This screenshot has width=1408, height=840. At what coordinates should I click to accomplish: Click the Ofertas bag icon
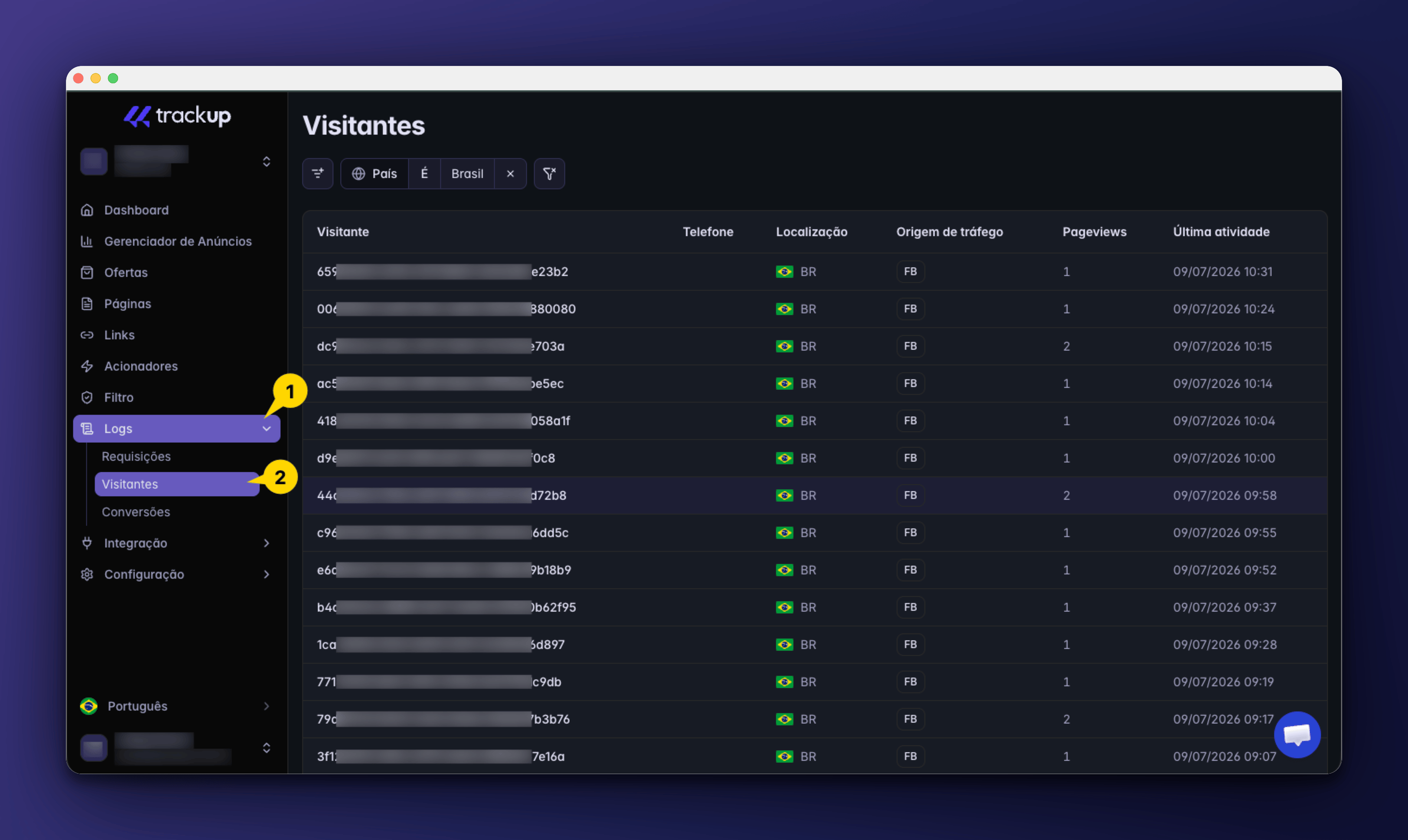pyautogui.click(x=87, y=272)
